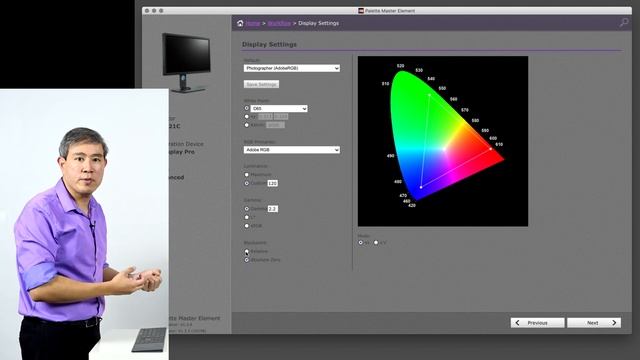
Task: Click the Workflow breadcrumb link
Action: point(279,23)
